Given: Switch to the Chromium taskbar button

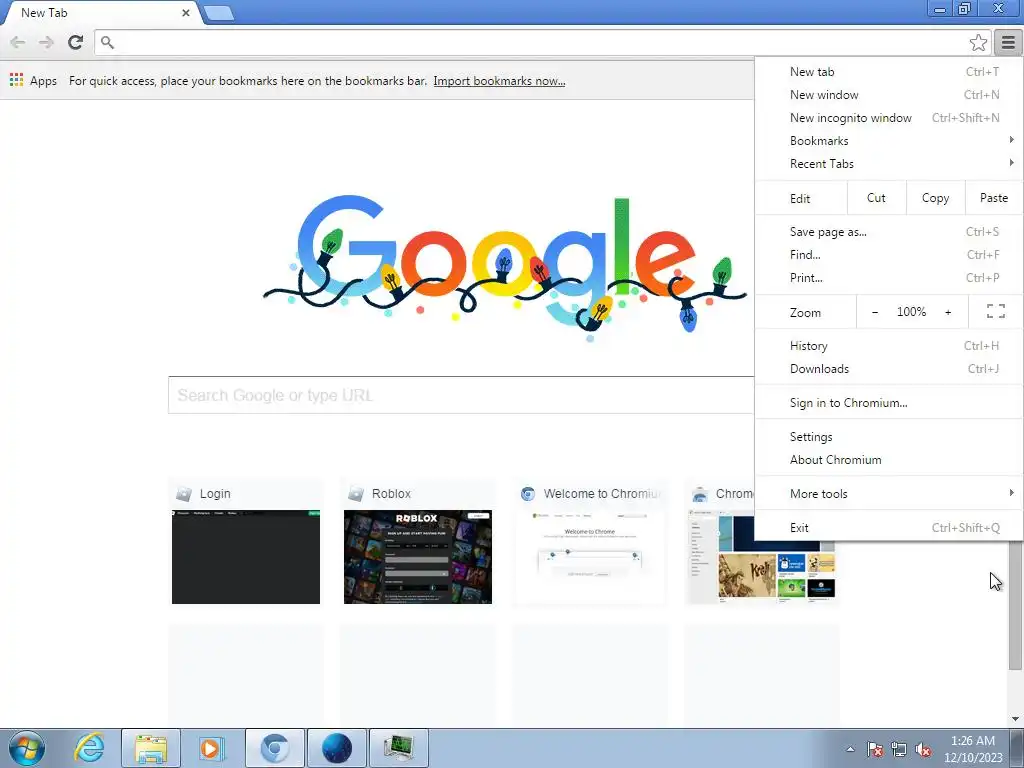Looking at the screenshot, I should pyautogui.click(x=274, y=748).
